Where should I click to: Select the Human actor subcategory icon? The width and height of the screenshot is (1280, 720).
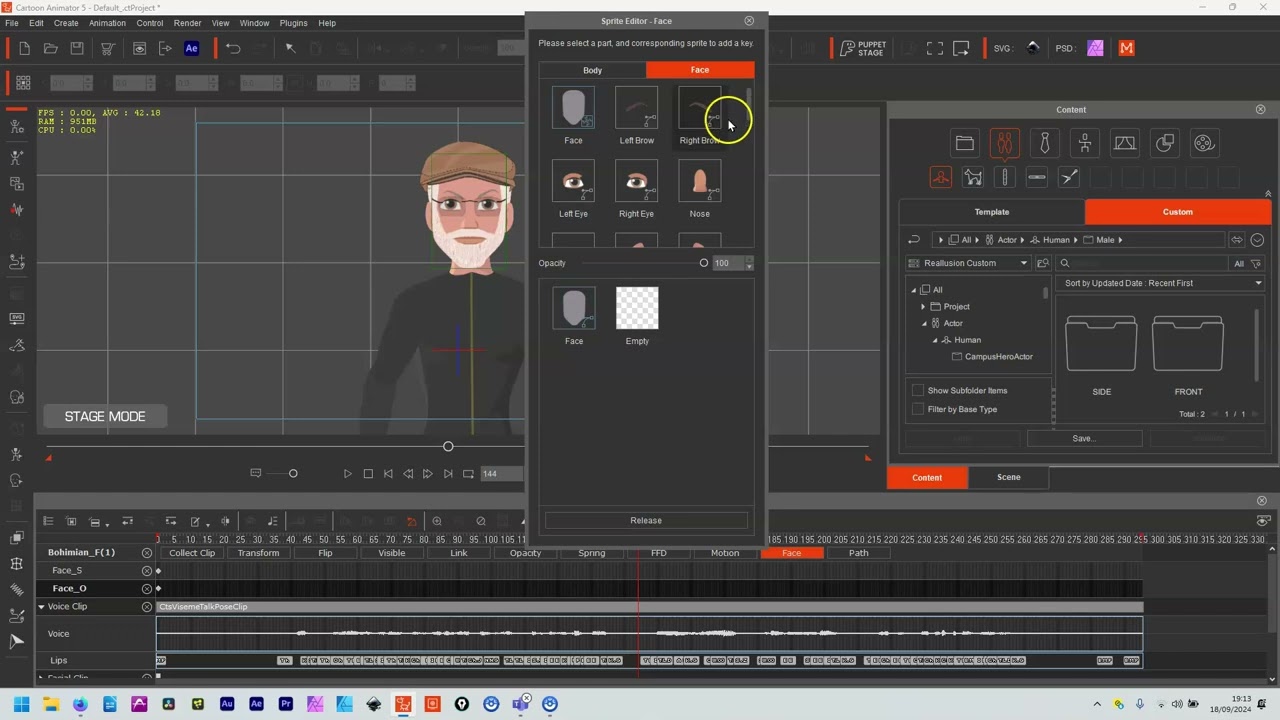[x=941, y=178]
